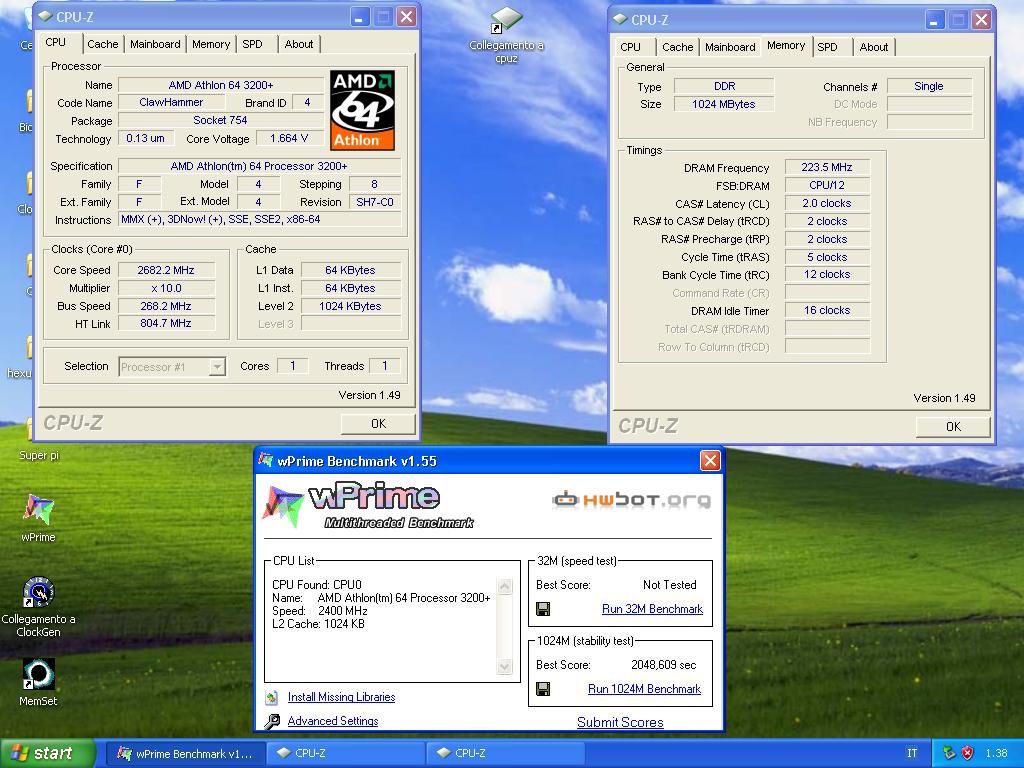This screenshot has height=768, width=1024.
Task: Click the AMD Athlon 64 logo
Action: (x=362, y=110)
